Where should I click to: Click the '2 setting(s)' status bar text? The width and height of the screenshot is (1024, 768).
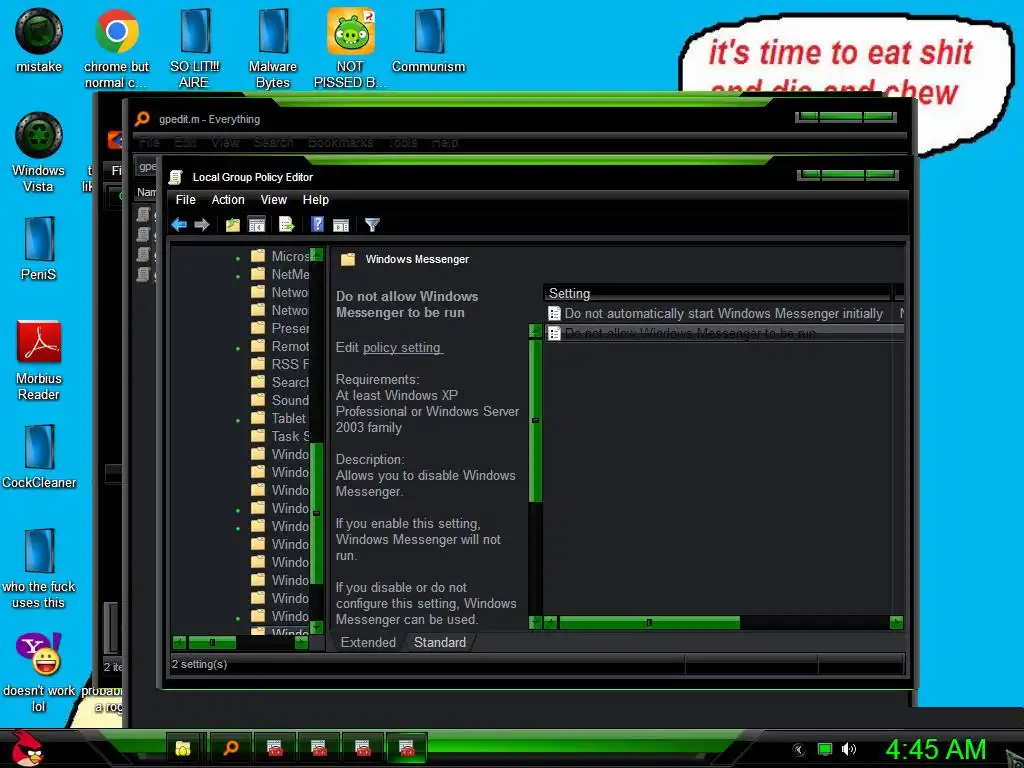199,664
